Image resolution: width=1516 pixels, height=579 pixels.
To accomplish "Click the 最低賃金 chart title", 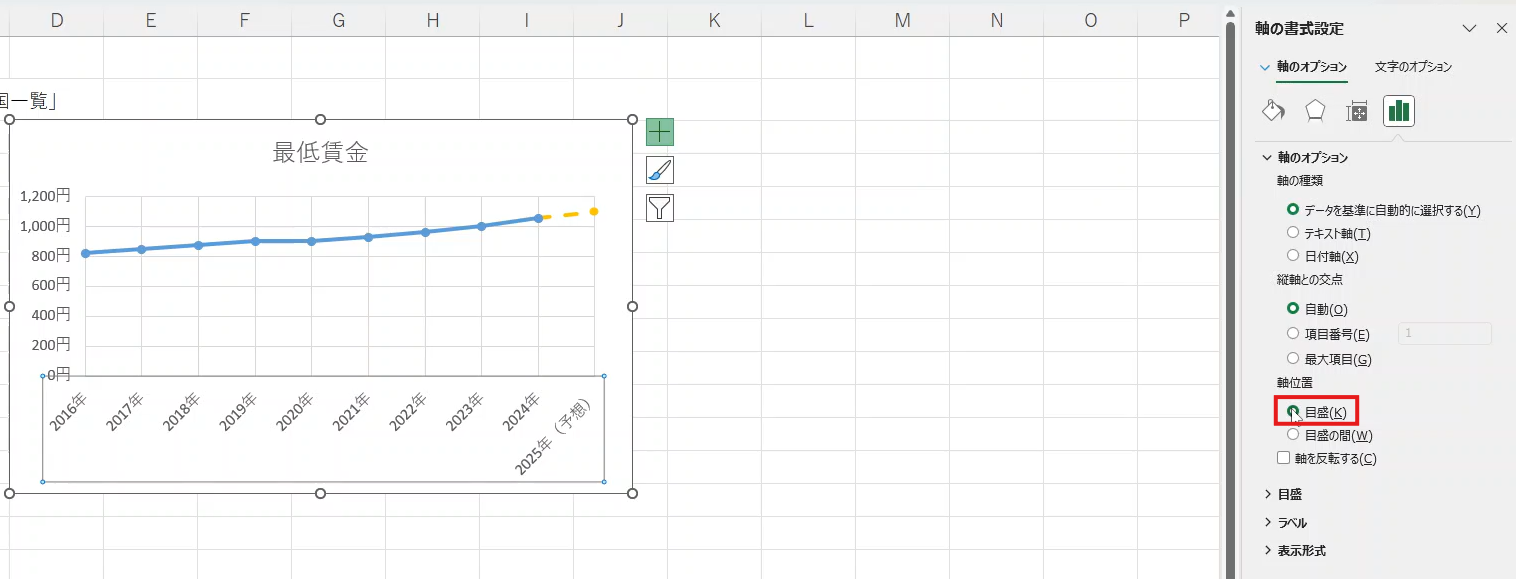I will click(320, 153).
